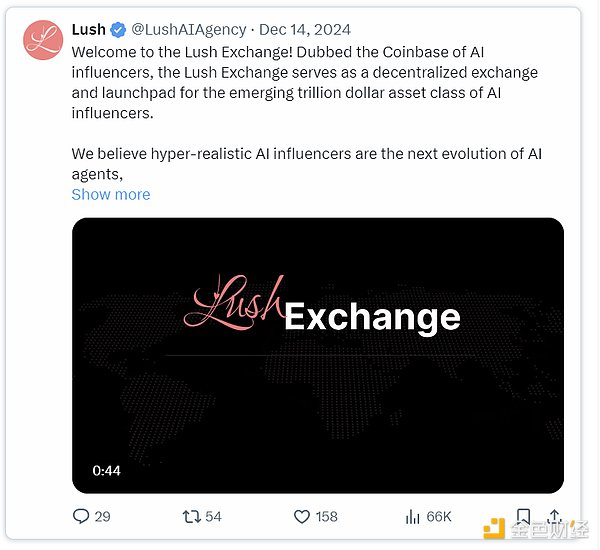600x550 pixels.
Task: Click the like count 158
Action: (x=326, y=517)
